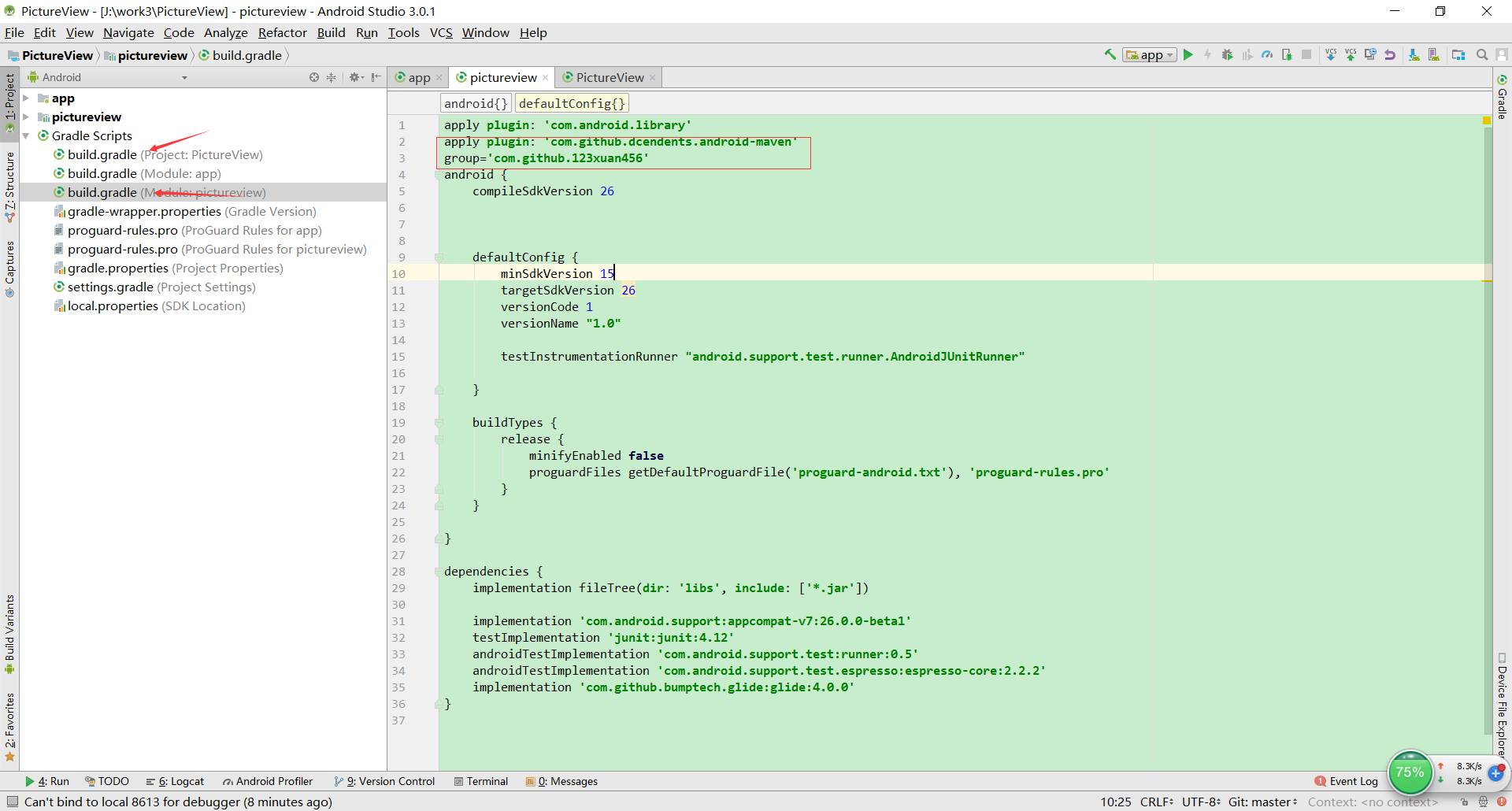
Task: Revert changes with the undo arrow icon
Action: coord(1390,54)
